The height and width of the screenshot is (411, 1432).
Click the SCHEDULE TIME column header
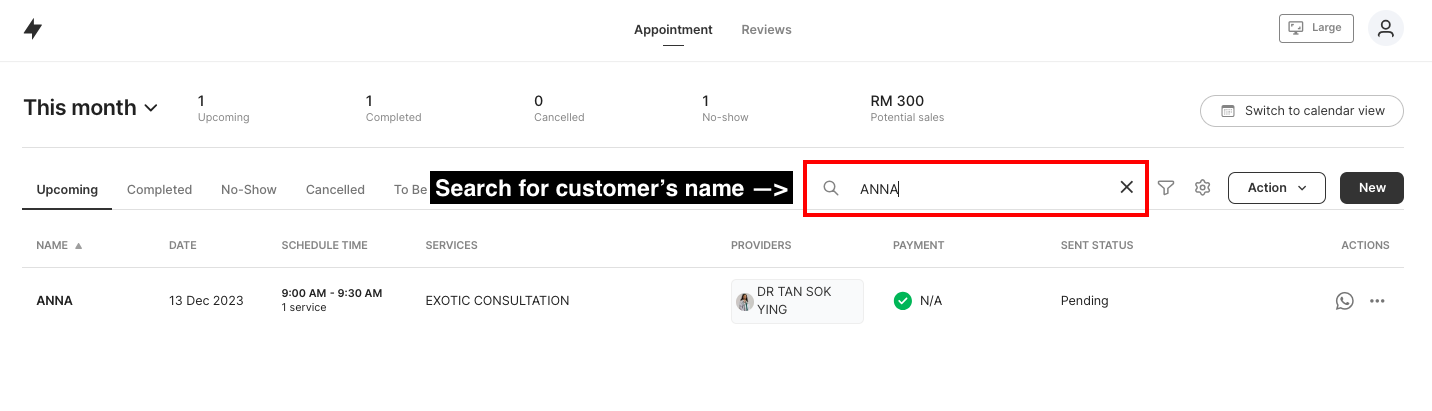tap(324, 245)
